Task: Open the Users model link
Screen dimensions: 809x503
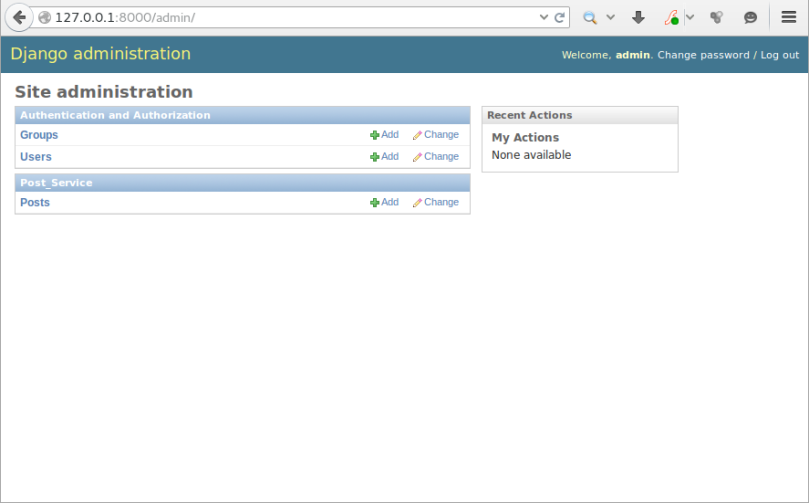Action: [36, 157]
